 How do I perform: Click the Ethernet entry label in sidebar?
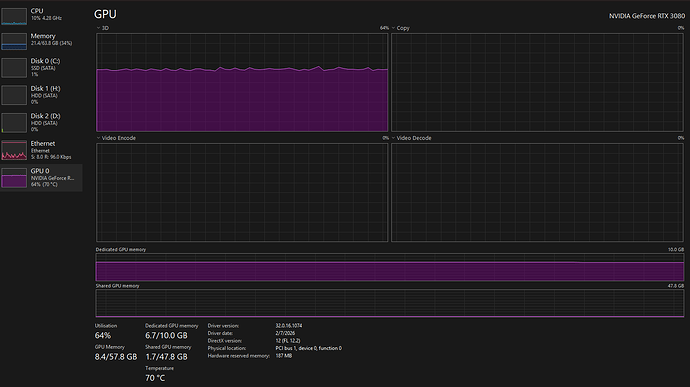(x=43, y=144)
